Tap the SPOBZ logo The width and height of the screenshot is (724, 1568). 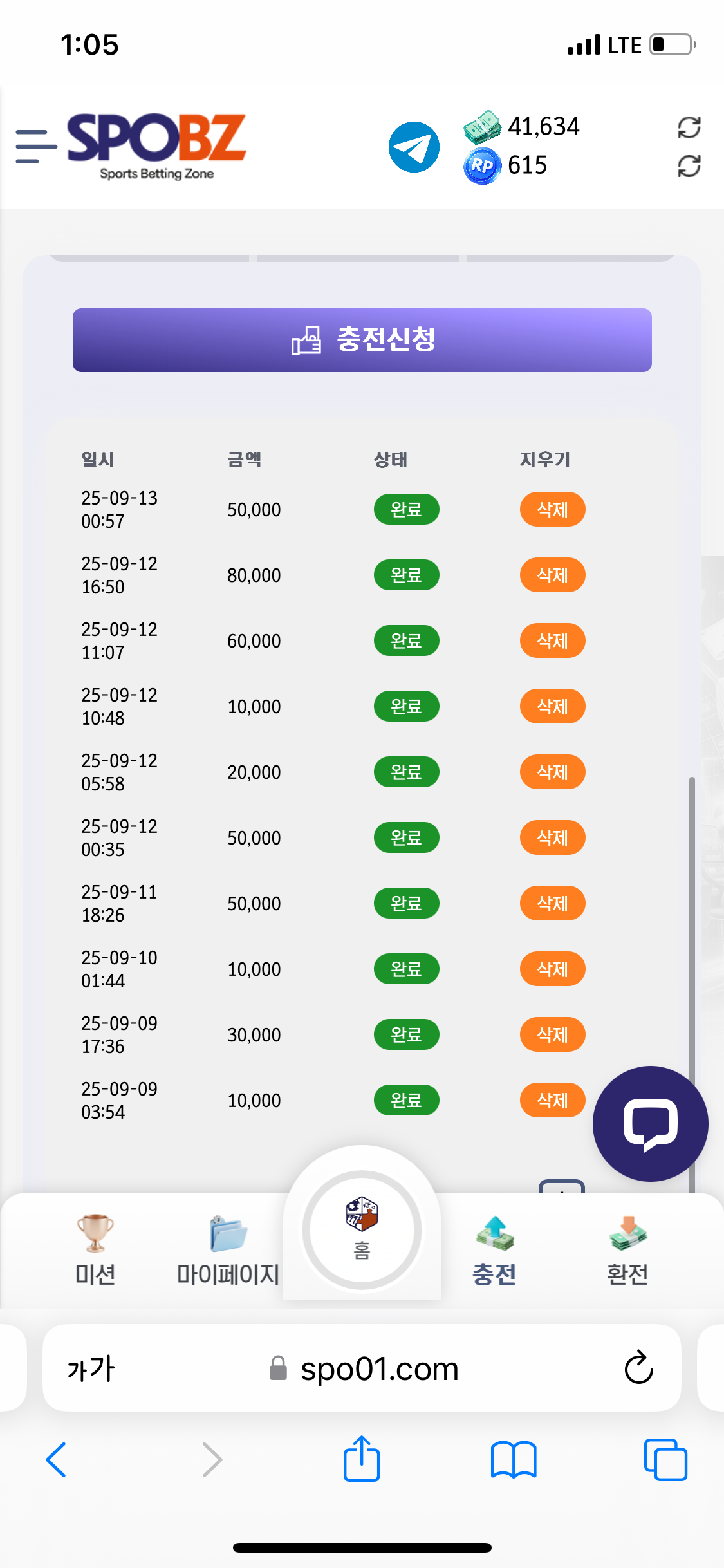156,145
